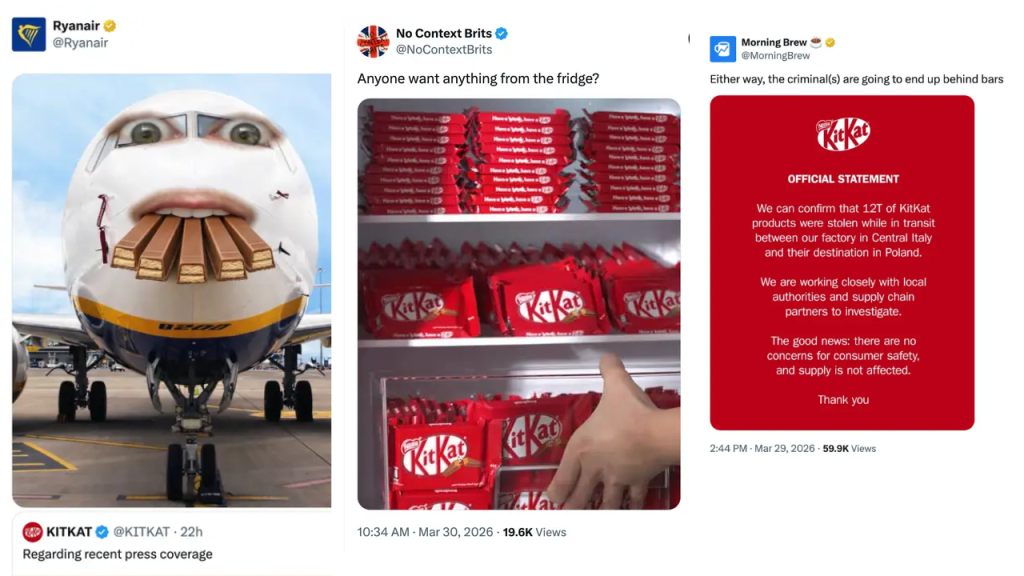Click the KITKAT blue verified checkmark
This screenshot has height=576, width=1024.
click(102, 532)
